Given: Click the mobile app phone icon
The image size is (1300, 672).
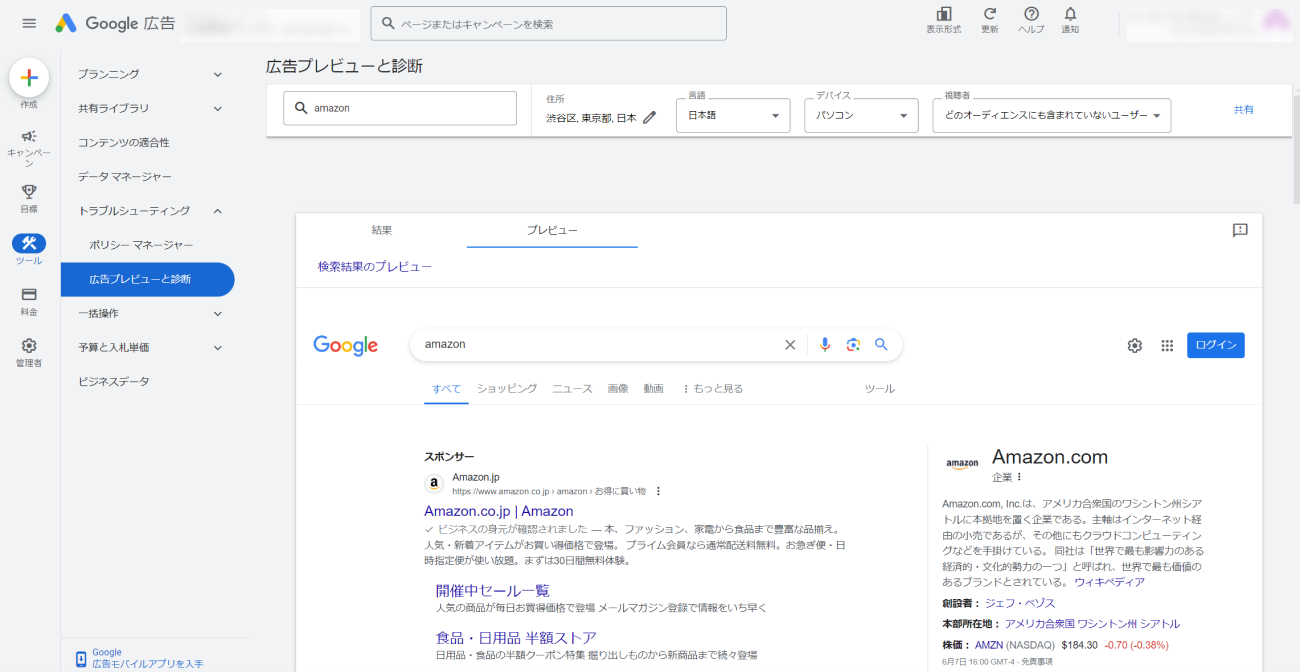Looking at the screenshot, I should pyautogui.click(x=81, y=658).
